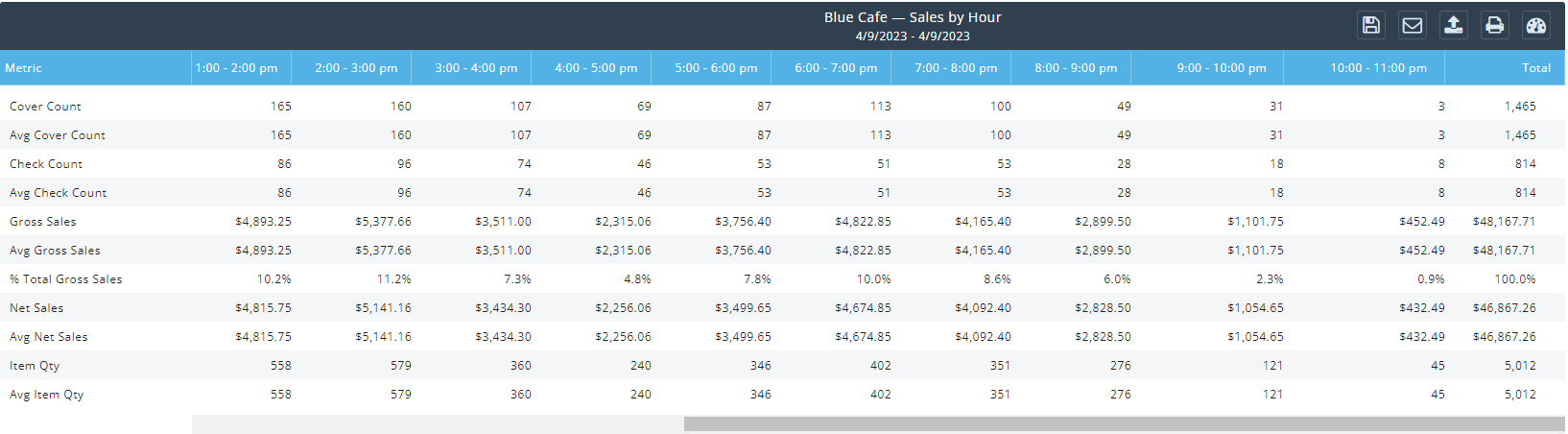The image size is (1568, 434).
Task: Select the Cover Count row label
Action: (45, 107)
